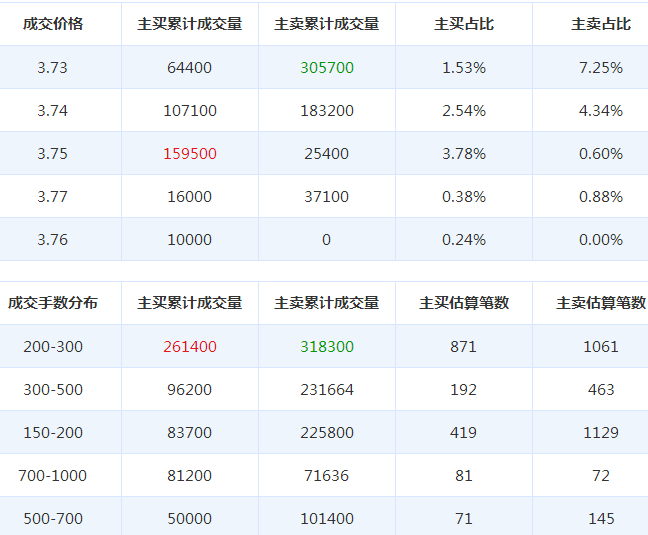
Task: Click the buy volume 50000
Action: (x=190, y=518)
